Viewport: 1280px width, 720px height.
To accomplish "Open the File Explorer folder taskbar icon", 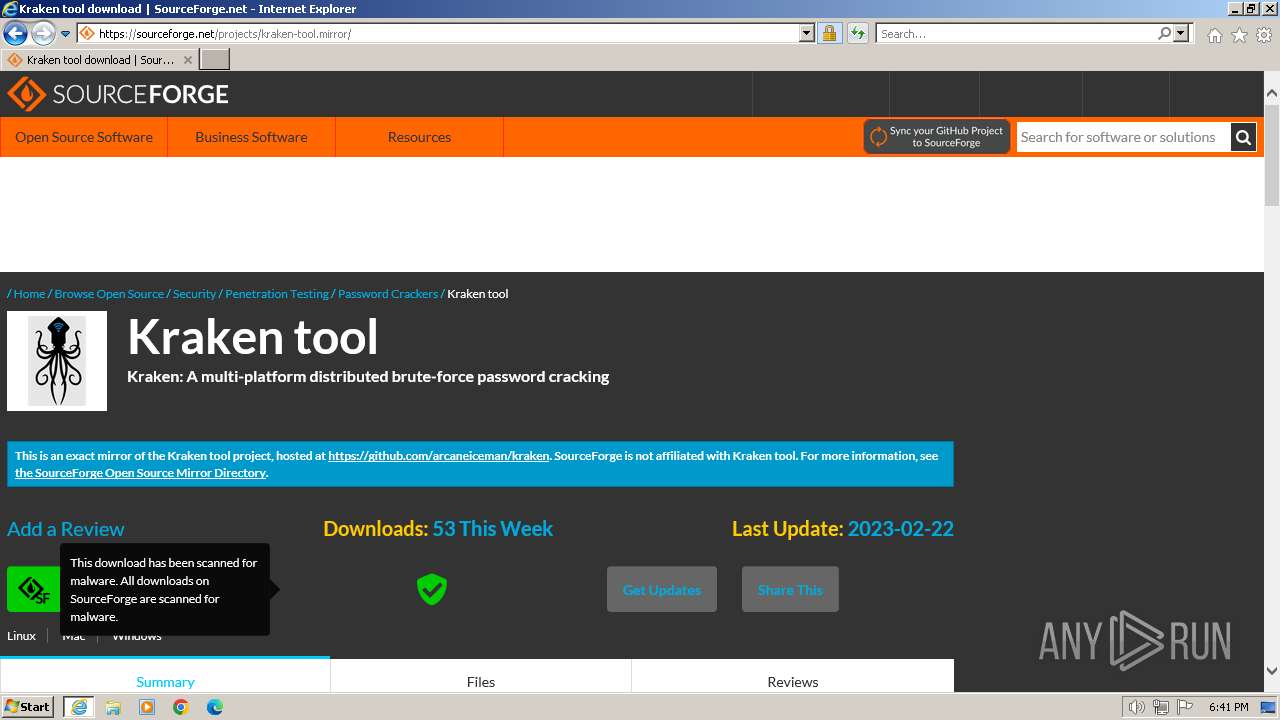I will click(113, 707).
